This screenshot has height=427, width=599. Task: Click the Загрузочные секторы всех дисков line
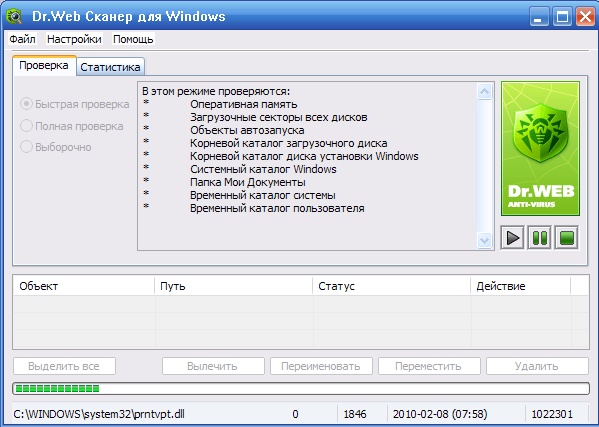tap(278, 117)
